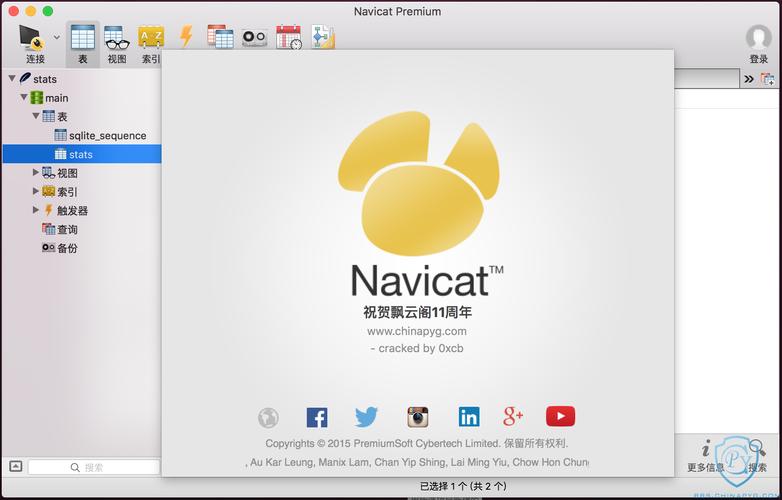Open the Backup tape toolbar icon
Viewport: 782px width, 500px height.
(254, 37)
